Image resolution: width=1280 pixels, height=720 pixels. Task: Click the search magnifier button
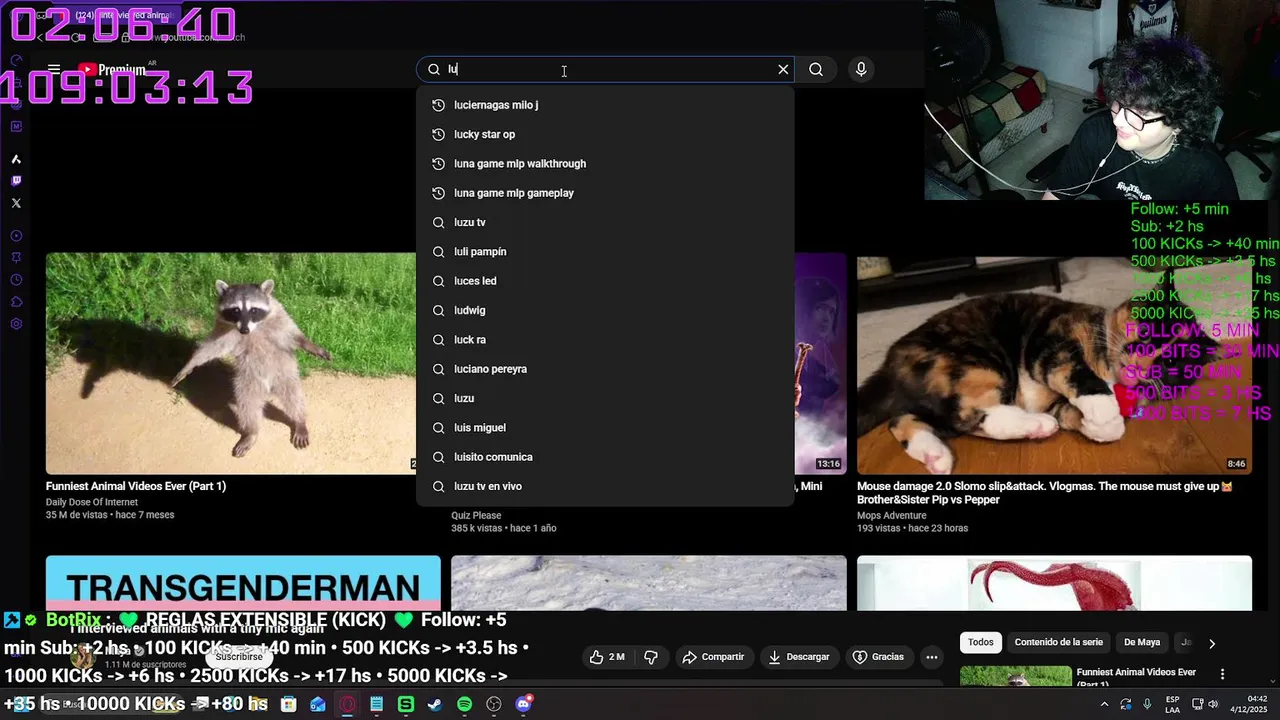pyautogui.click(x=816, y=69)
